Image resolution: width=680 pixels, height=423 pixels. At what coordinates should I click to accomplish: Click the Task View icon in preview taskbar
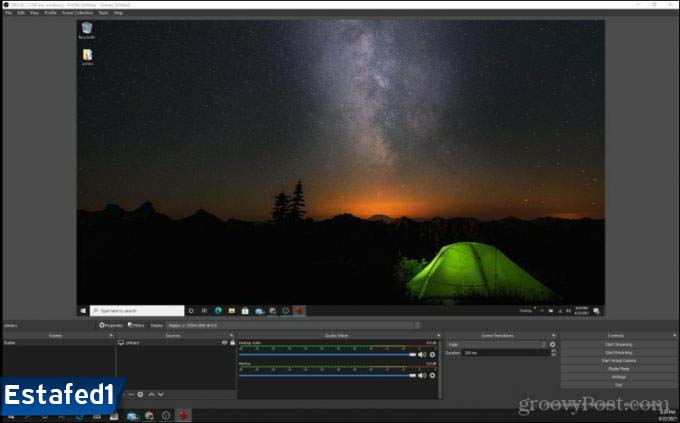[204, 311]
